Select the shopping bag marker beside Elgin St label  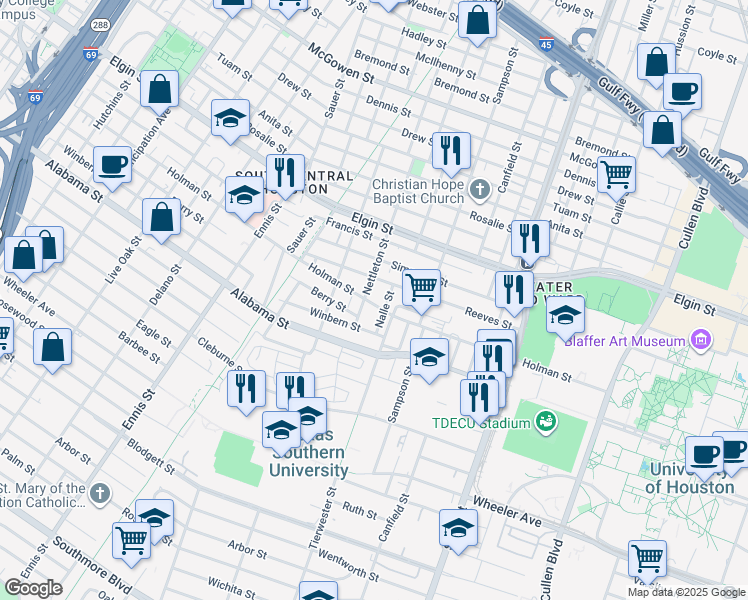point(159,89)
